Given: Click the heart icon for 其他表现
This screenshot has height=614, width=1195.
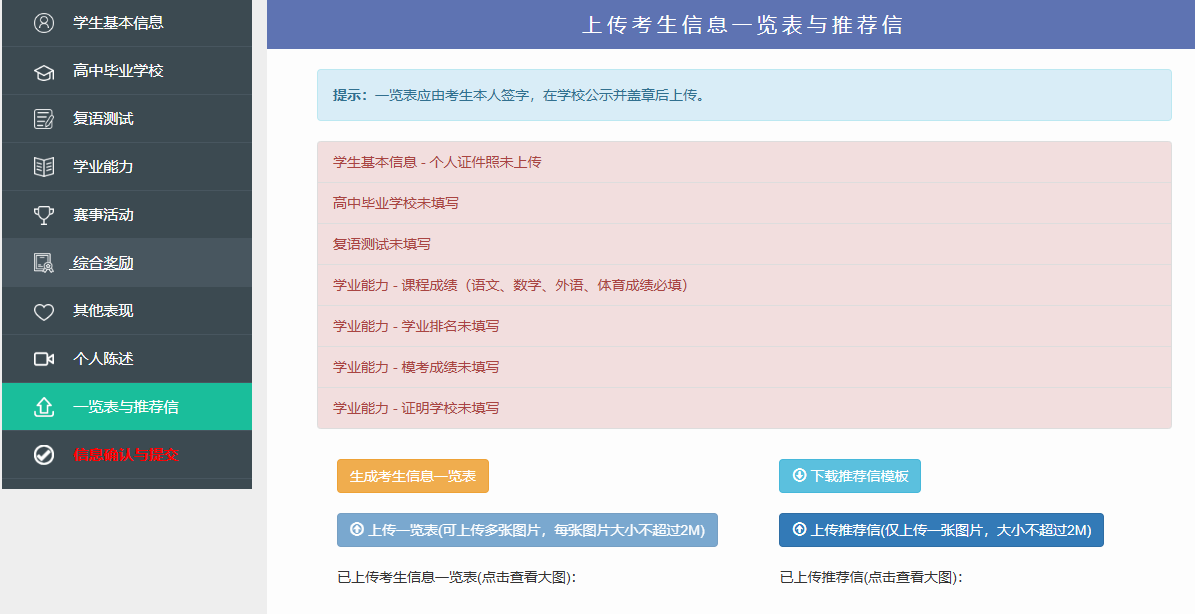Looking at the screenshot, I should coord(44,311).
